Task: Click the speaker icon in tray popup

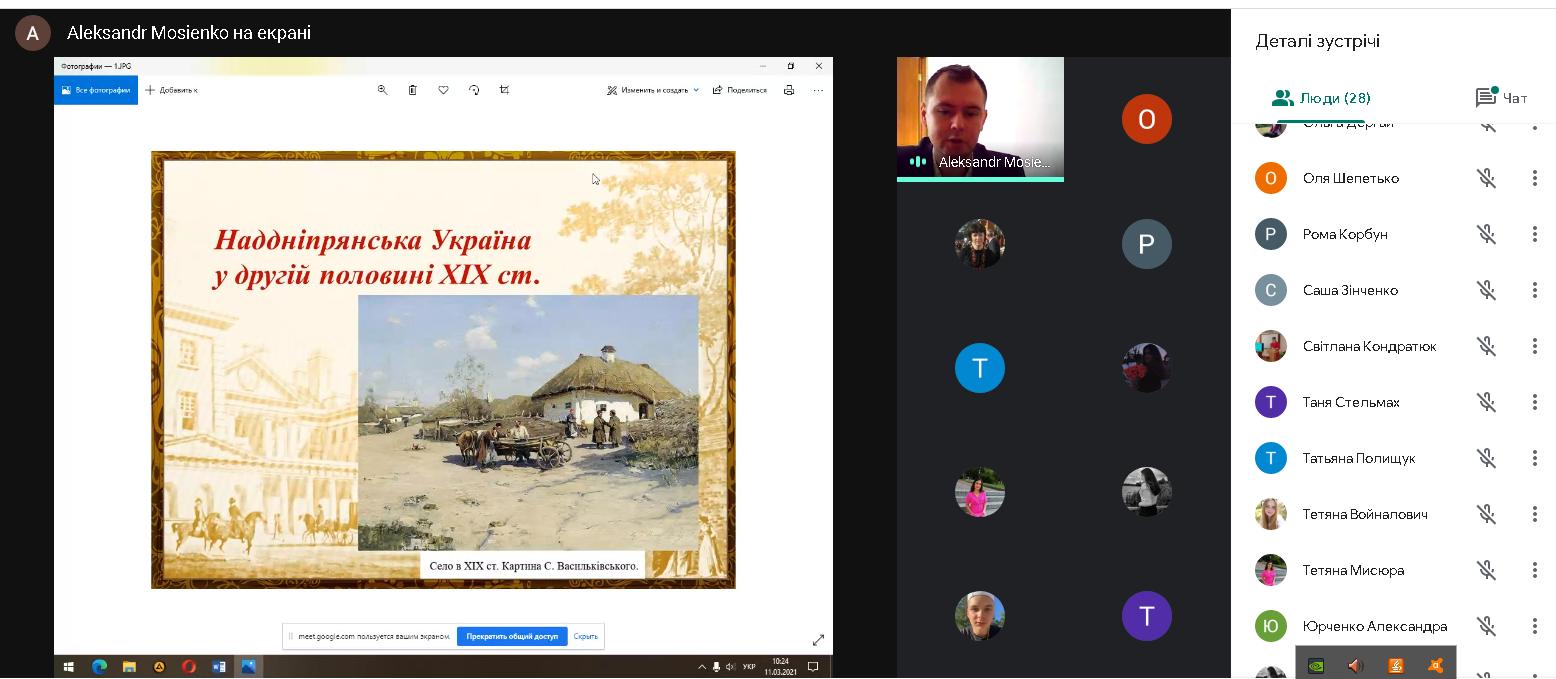Action: coord(1356,665)
